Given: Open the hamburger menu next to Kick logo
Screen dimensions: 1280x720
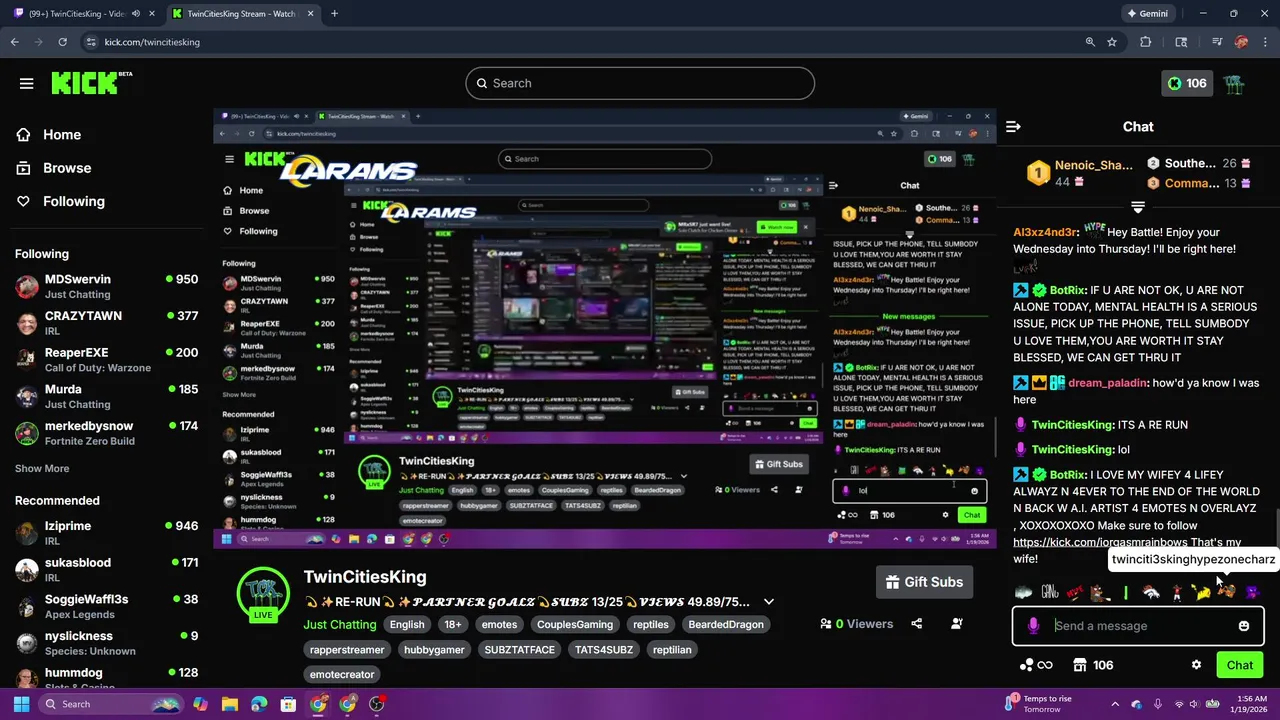Looking at the screenshot, I should (x=26, y=83).
